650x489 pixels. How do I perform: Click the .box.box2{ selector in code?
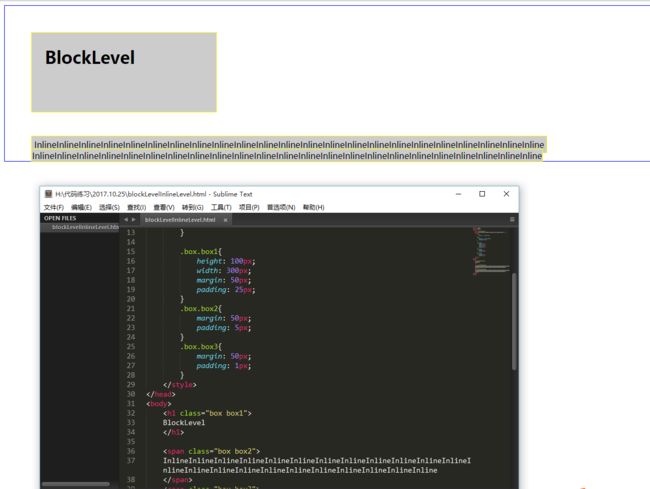coord(201,309)
